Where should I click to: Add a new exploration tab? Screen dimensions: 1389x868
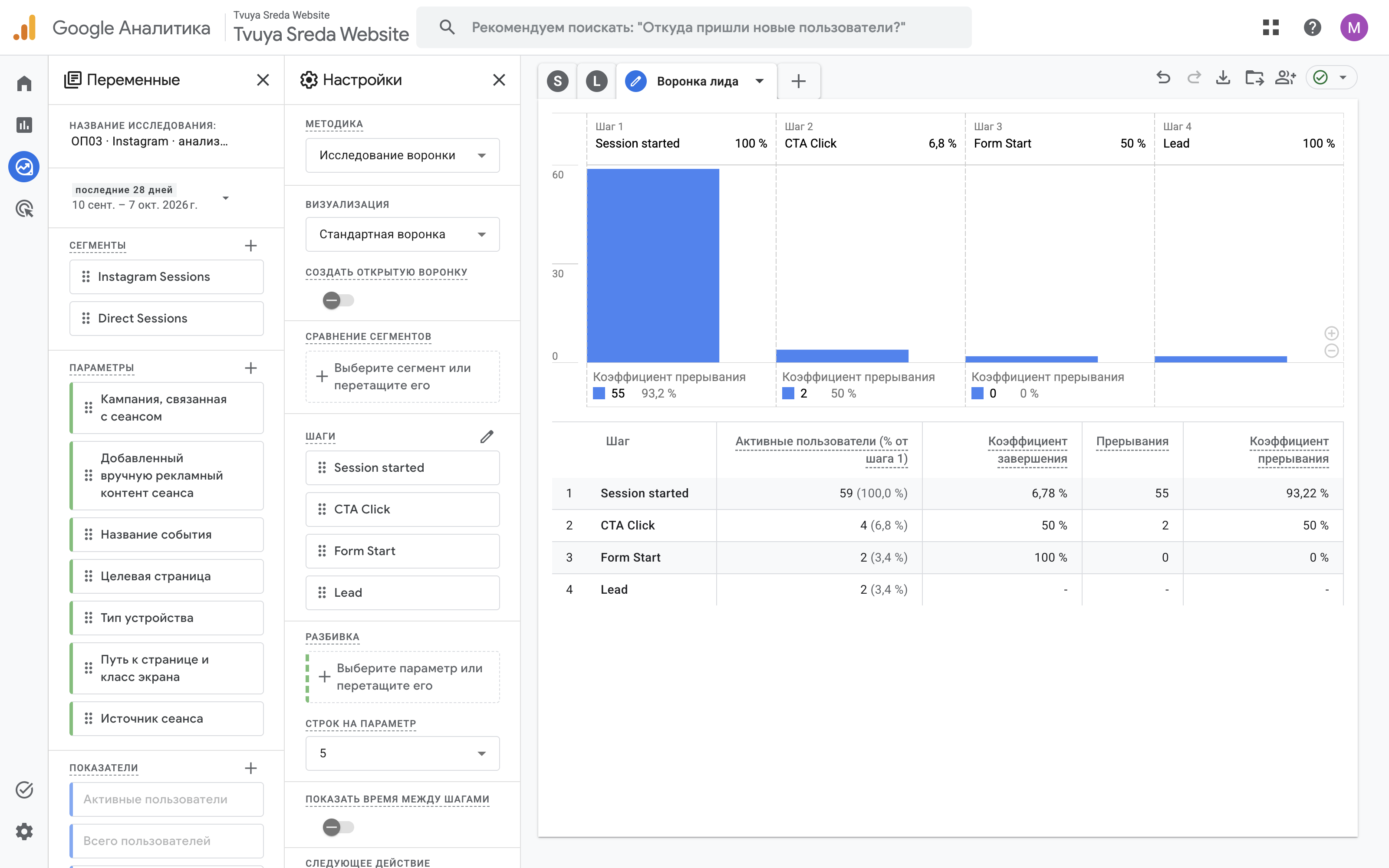[x=798, y=81]
